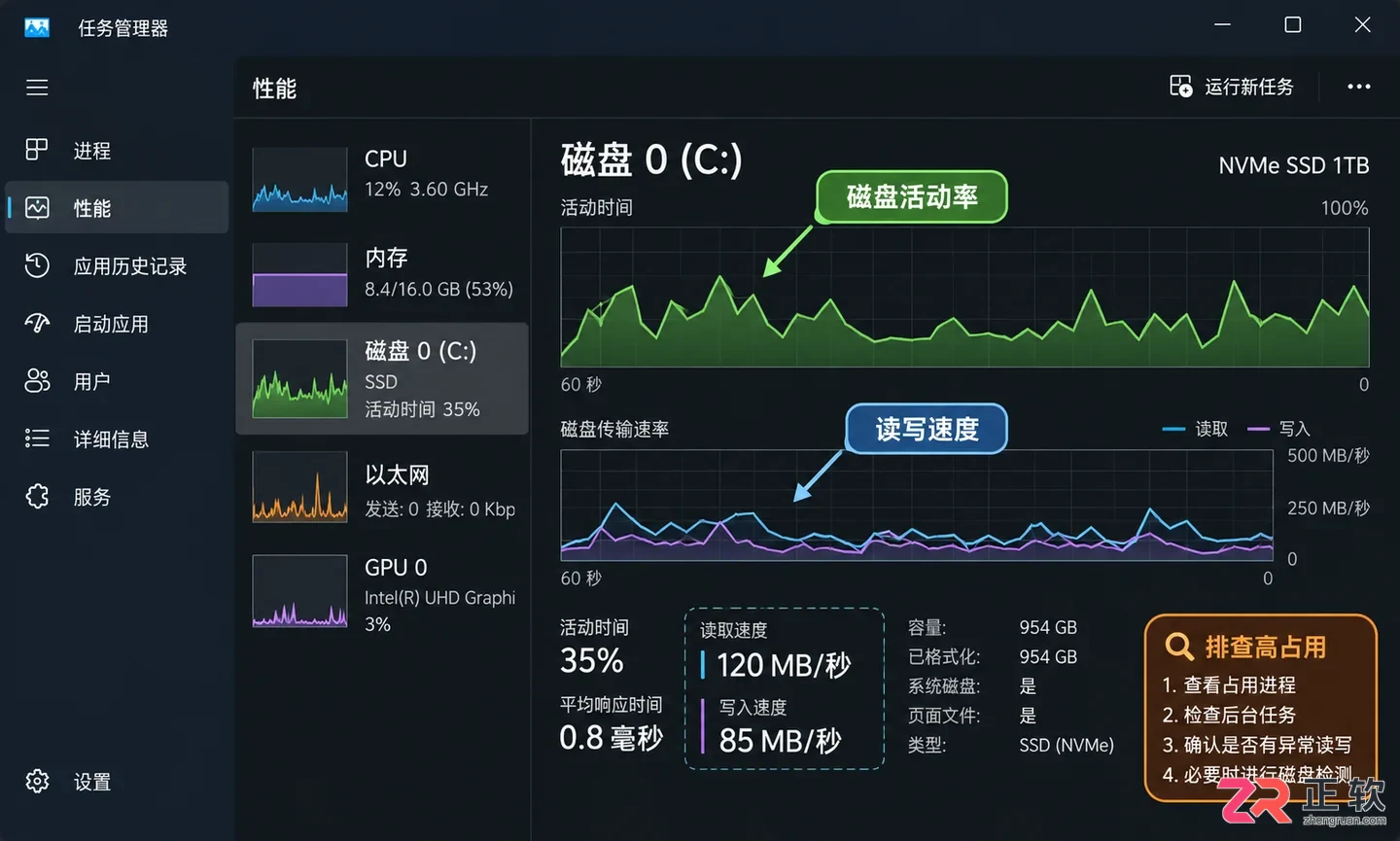Image resolution: width=1400 pixels, height=841 pixels.
Task: Select the 磁盘 0 (C:) thumbnail graph
Action: [299, 379]
